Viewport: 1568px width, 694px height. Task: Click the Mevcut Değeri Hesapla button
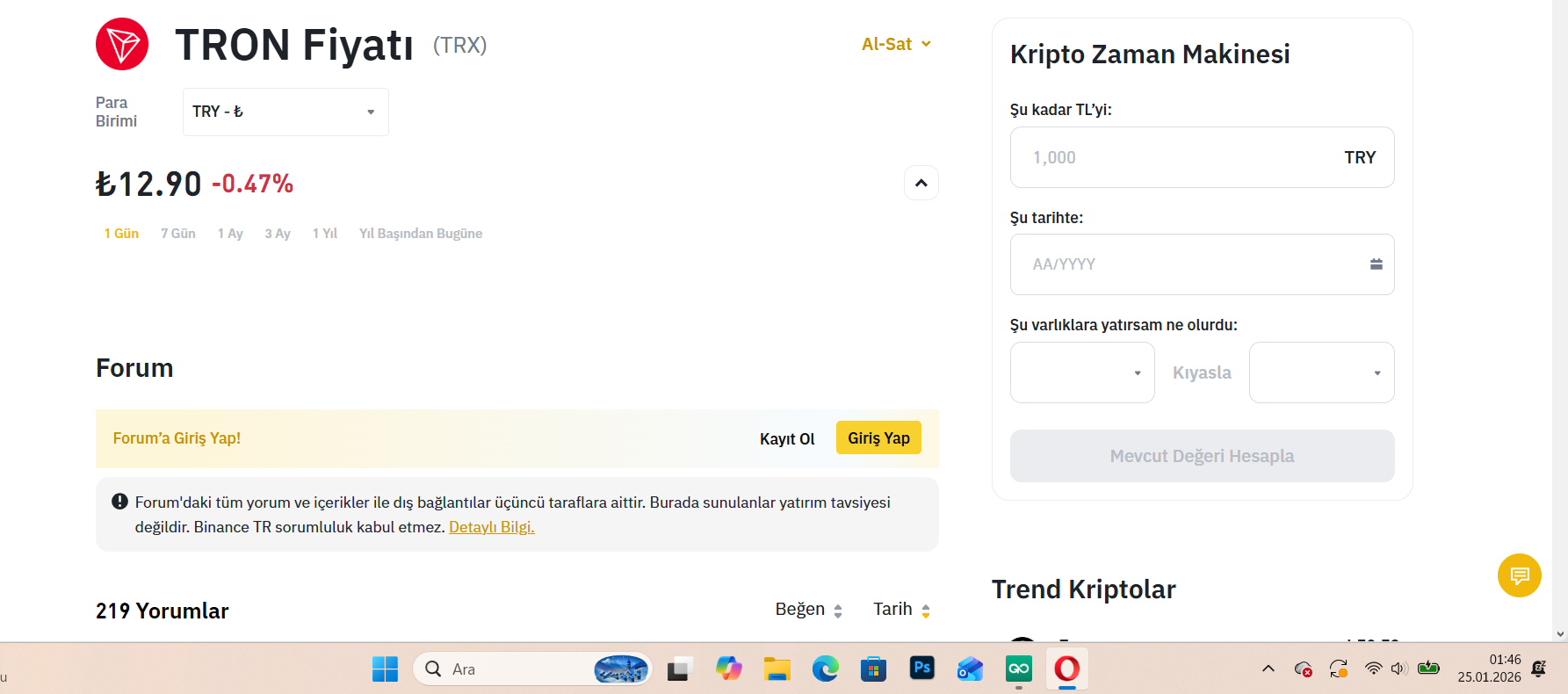[x=1203, y=456]
